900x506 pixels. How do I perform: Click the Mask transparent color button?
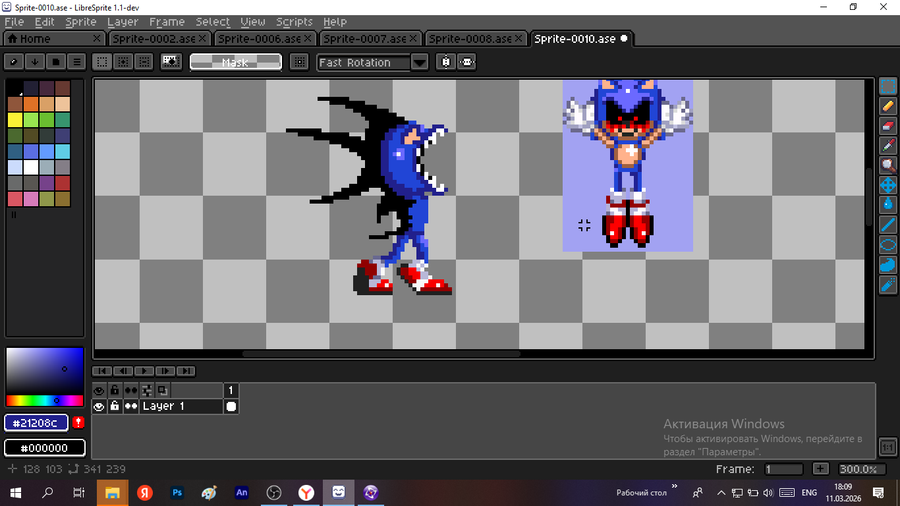tap(236, 62)
